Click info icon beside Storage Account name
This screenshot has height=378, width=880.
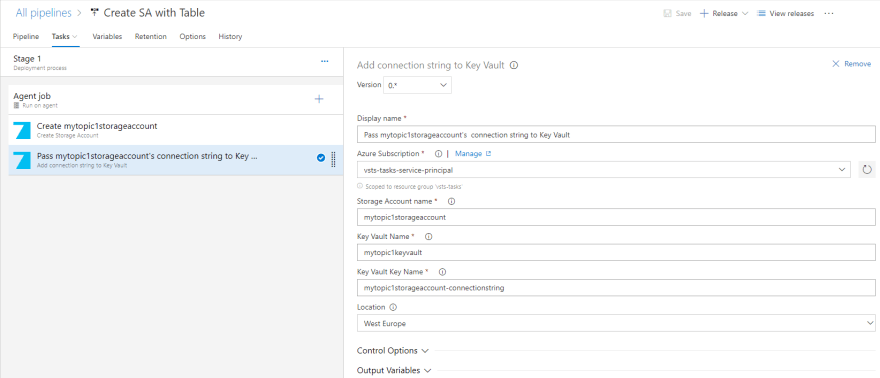[451, 201]
